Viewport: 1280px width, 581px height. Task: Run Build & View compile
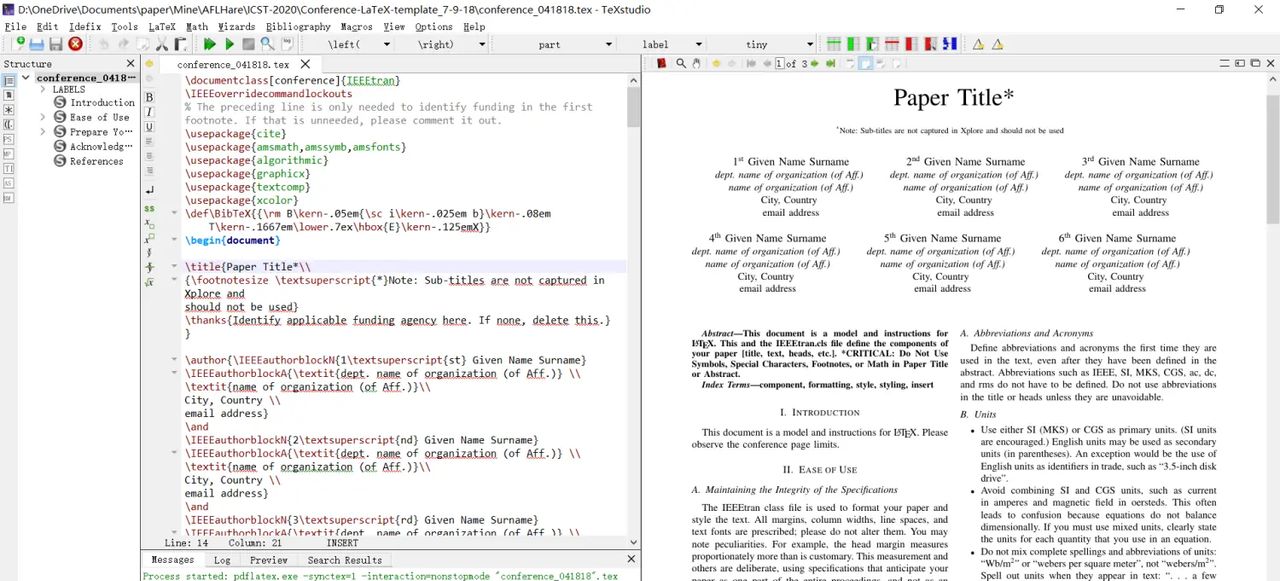click(211, 44)
